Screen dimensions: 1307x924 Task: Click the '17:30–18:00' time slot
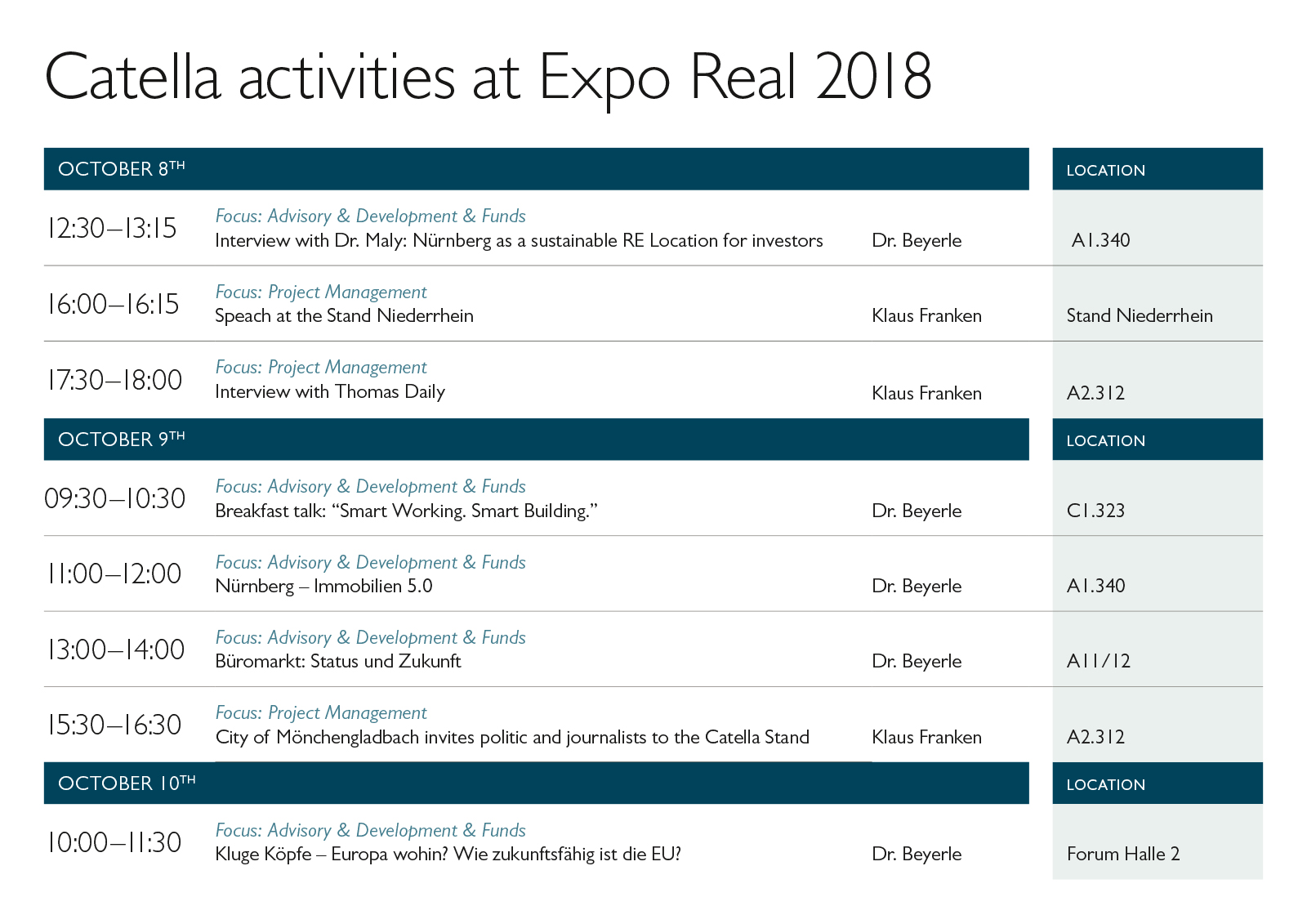pyautogui.click(x=114, y=381)
